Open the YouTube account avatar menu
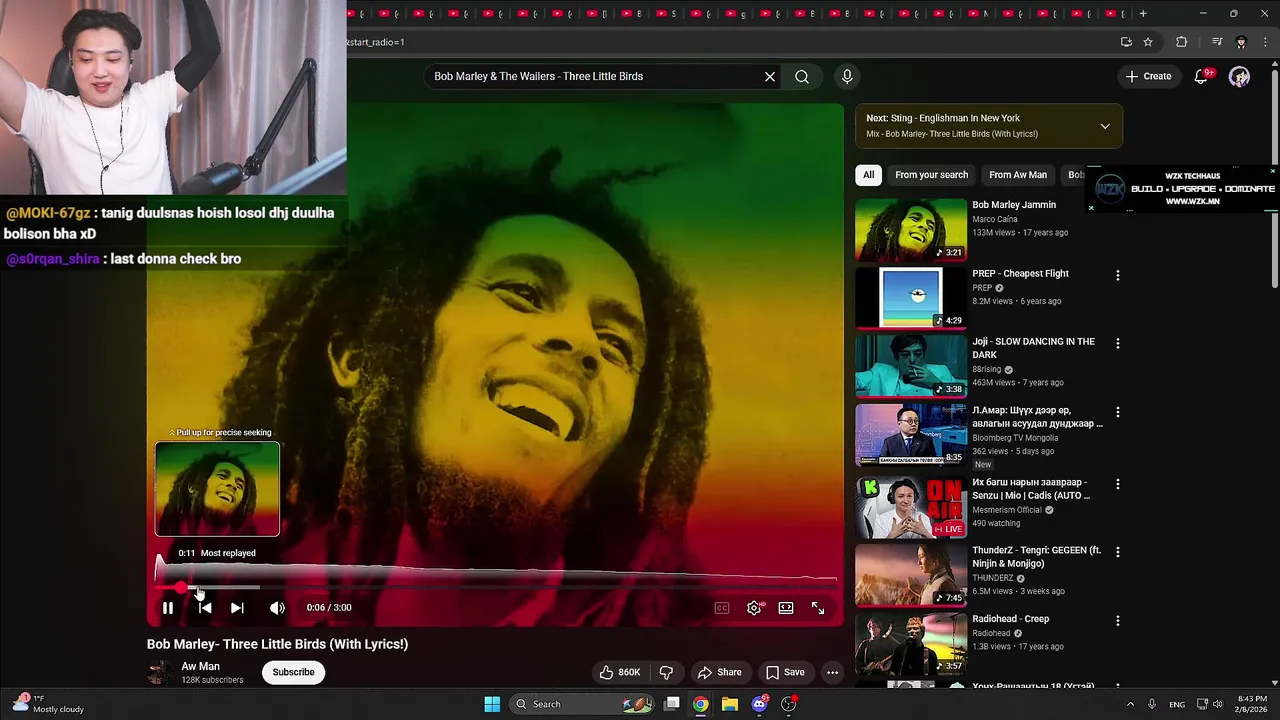Image resolution: width=1280 pixels, height=720 pixels. [1240, 77]
